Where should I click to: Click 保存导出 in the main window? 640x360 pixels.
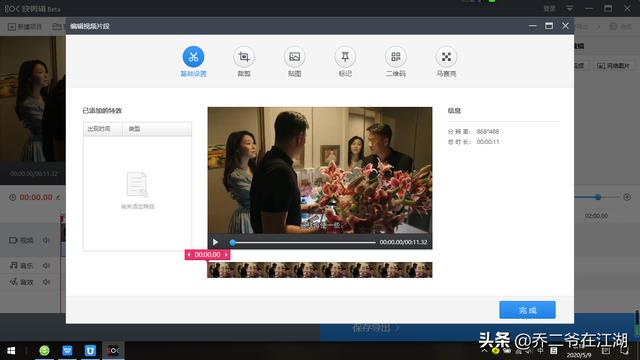376,328
